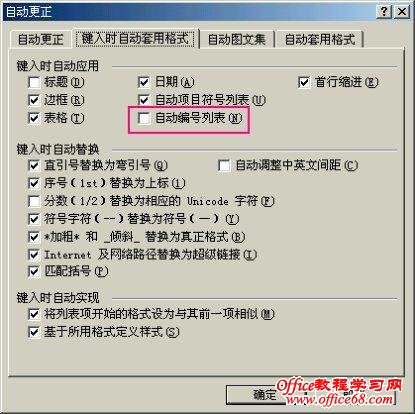Enable 自动调整中英文间距 checkbox

(224, 165)
